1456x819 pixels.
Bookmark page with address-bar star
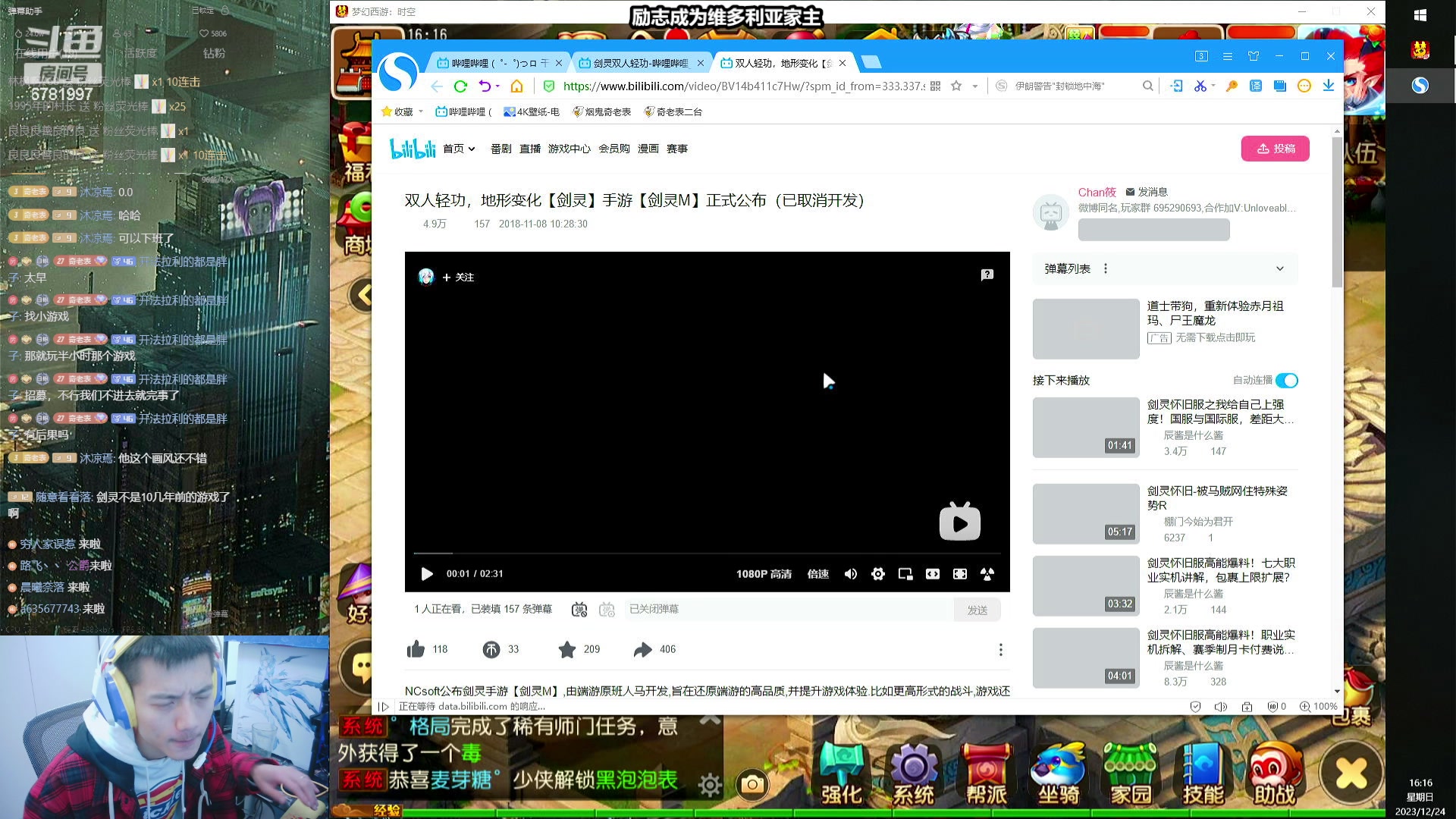pyautogui.click(x=956, y=86)
